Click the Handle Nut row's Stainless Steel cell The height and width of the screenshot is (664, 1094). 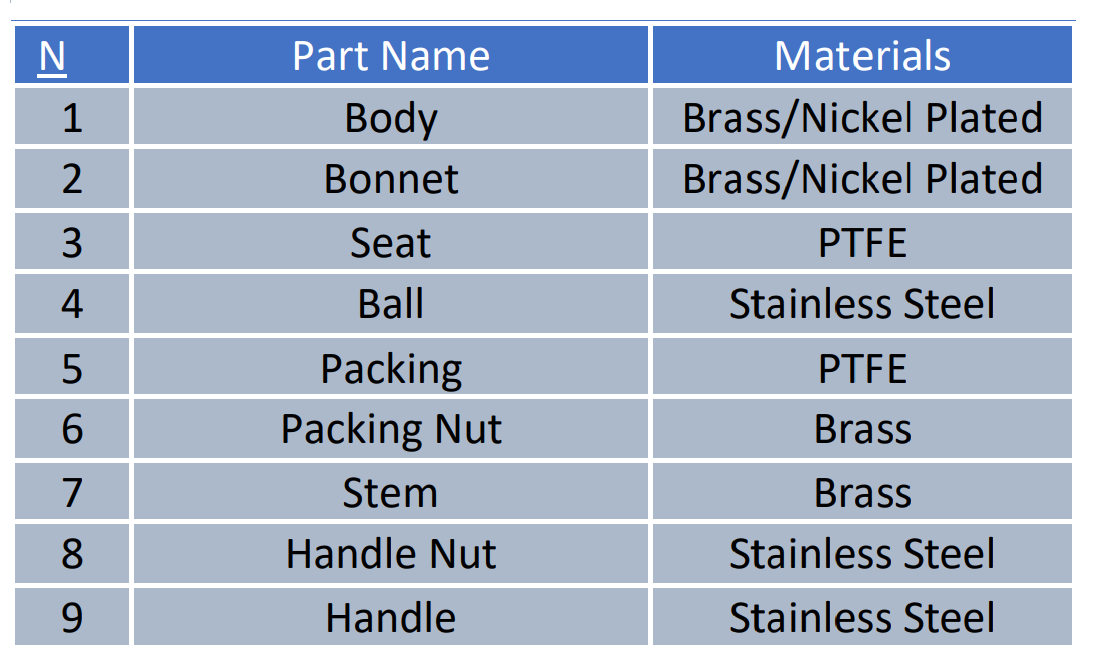(862, 554)
